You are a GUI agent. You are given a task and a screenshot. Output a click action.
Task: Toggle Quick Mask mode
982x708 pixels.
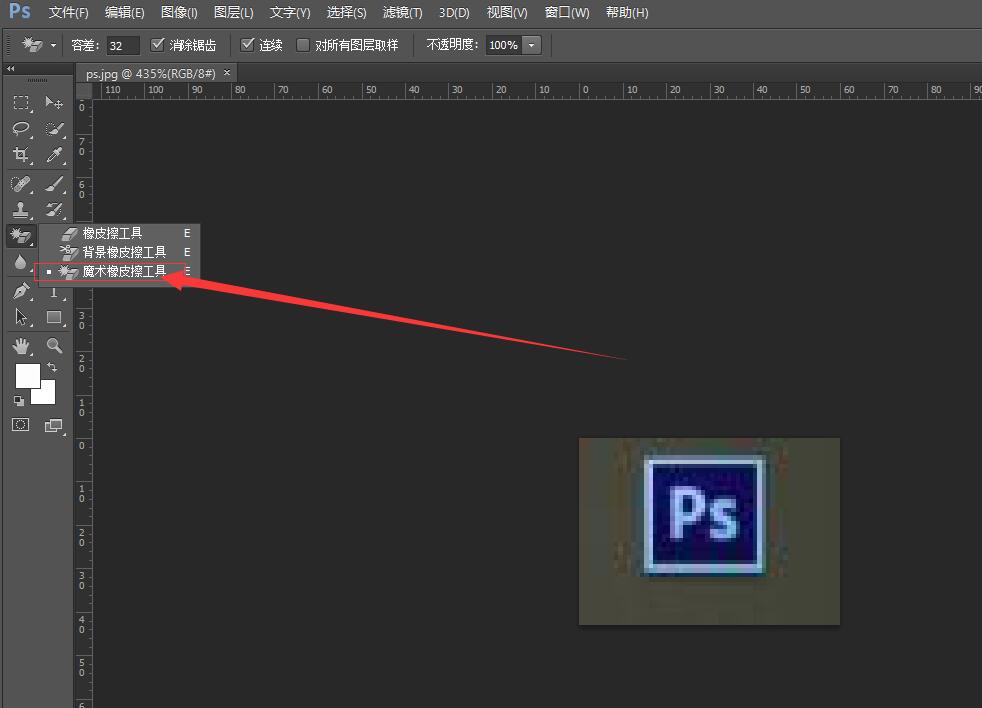pyautogui.click(x=21, y=425)
